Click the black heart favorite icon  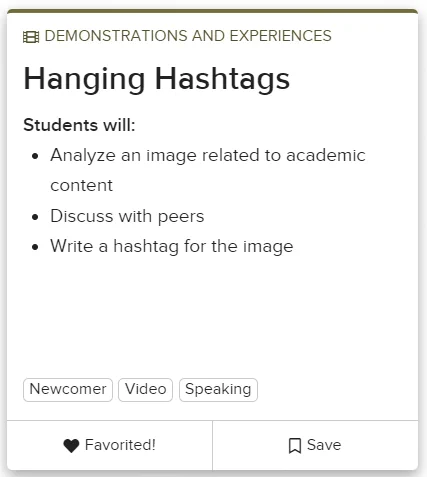71,445
